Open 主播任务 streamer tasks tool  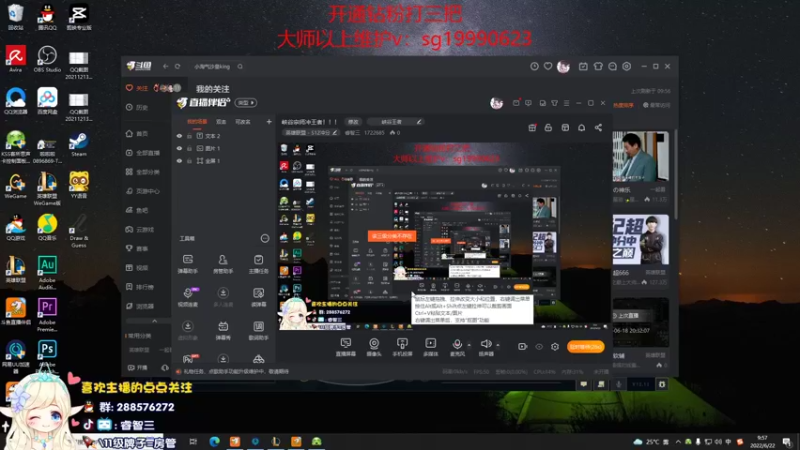(x=258, y=264)
